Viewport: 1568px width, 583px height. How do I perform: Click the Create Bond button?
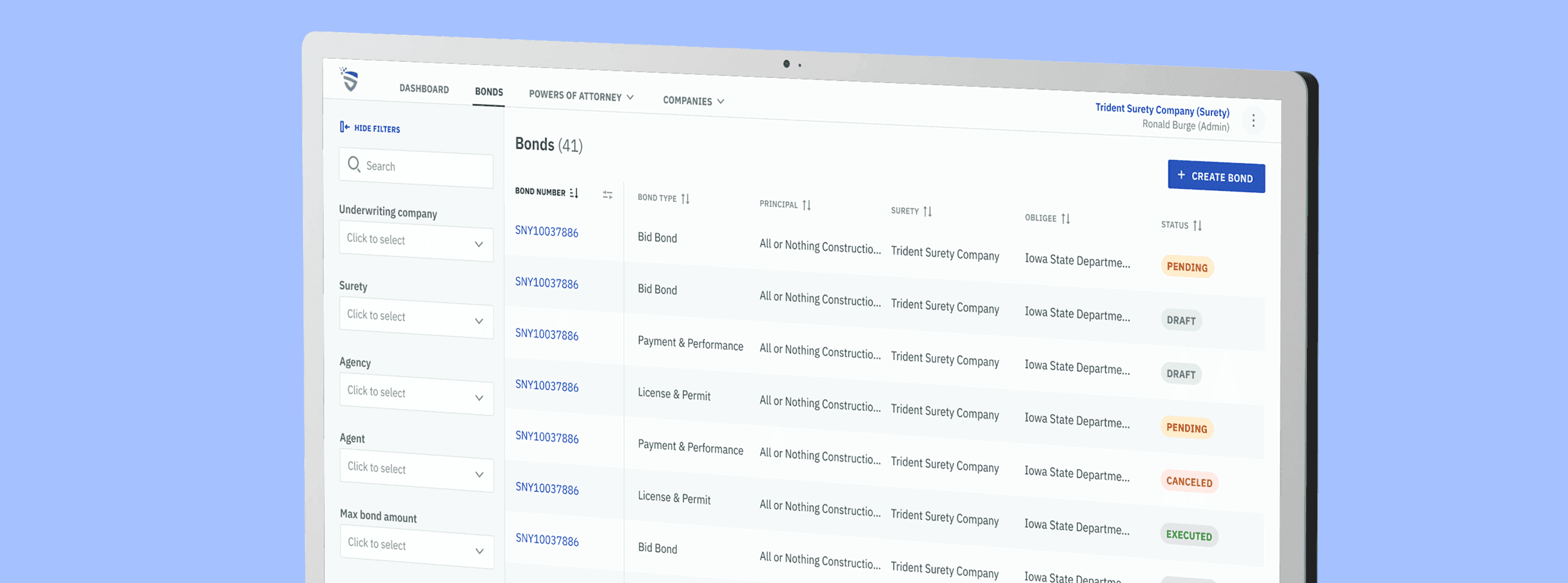click(1216, 177)
